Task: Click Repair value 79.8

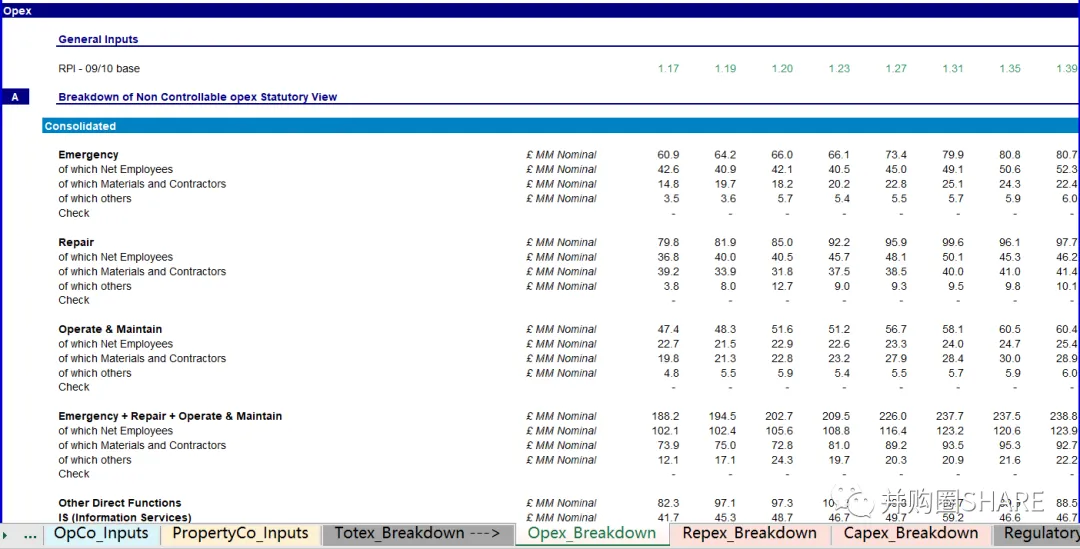Action: (x=668, y=242)
